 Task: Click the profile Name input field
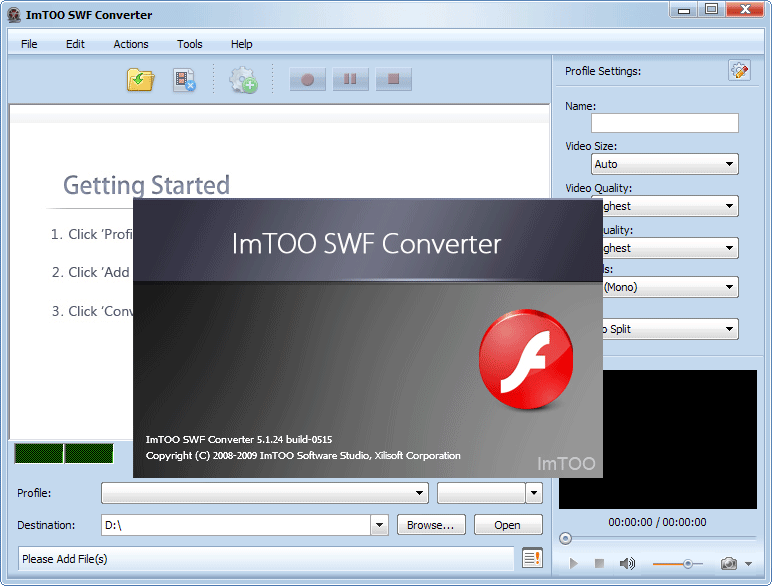coord(665,123)
